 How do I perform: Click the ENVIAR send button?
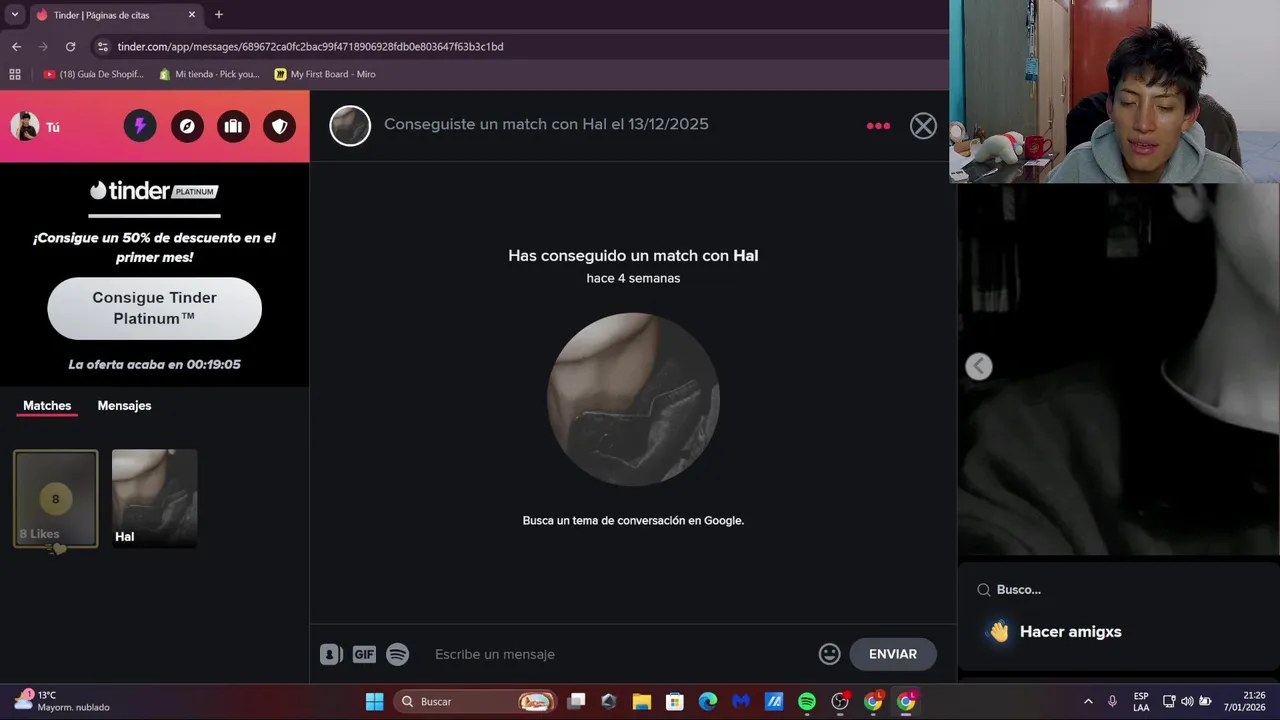click(893, 654)
